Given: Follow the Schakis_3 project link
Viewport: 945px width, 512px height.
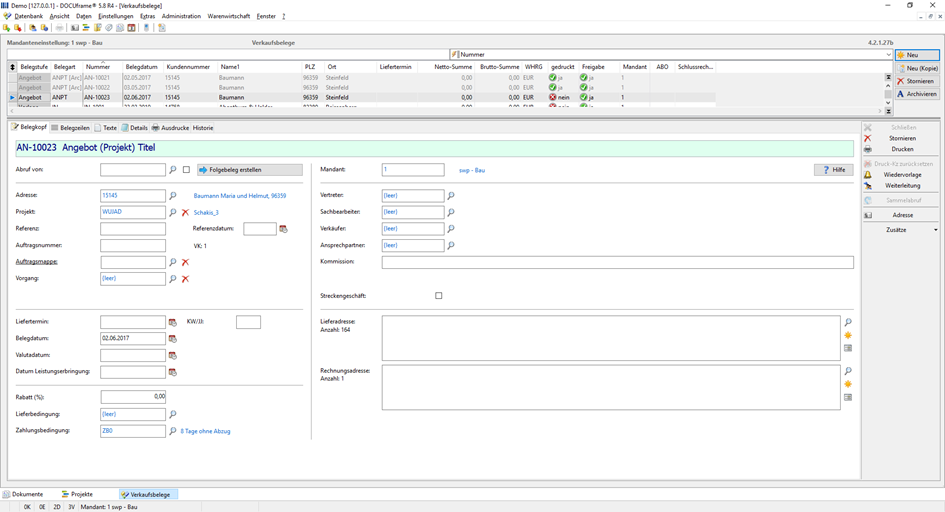Looking at the screenshot, I should (x=206, y=213).
